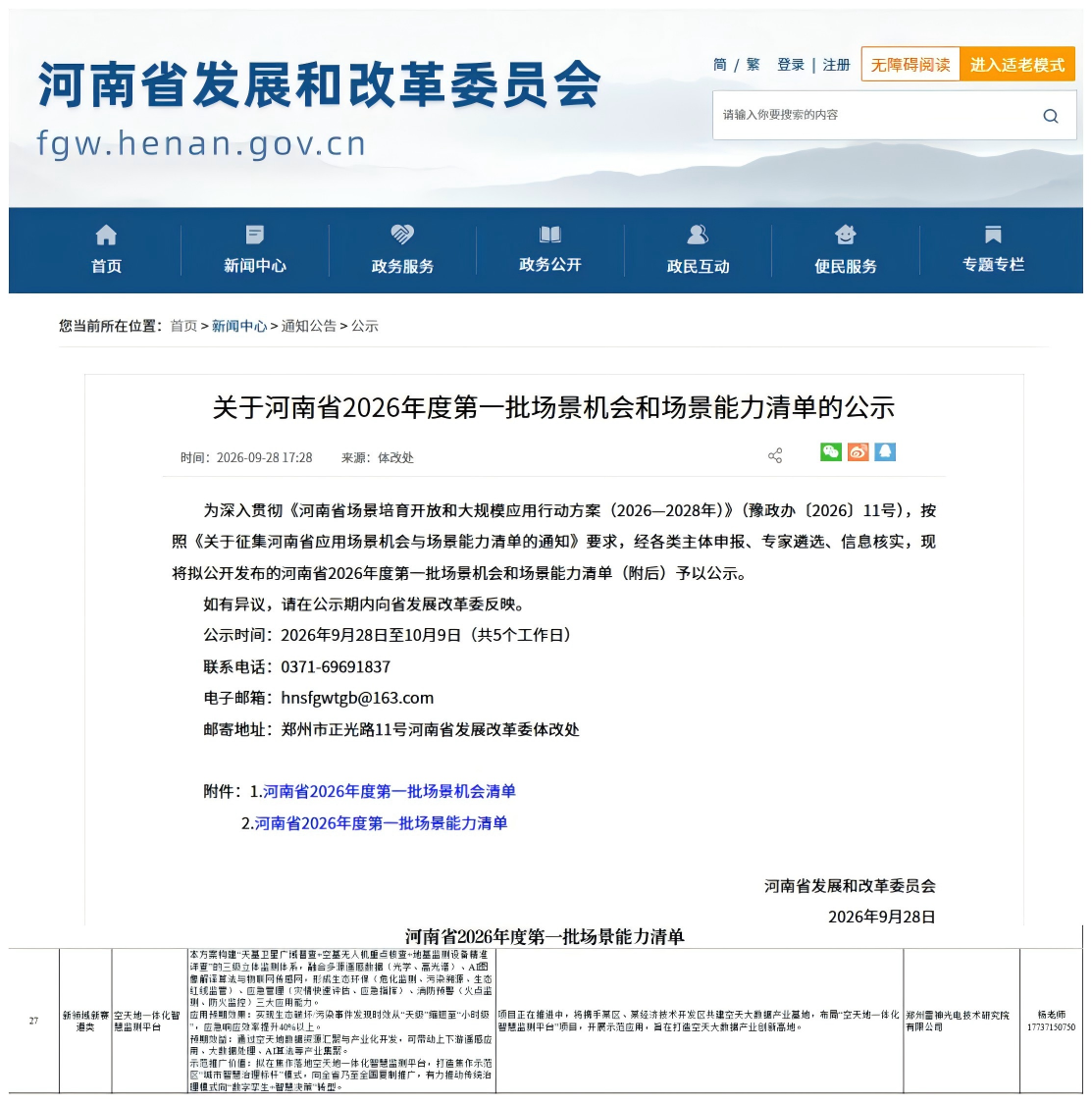
Task: Click the mailing address 郑州市正光路11号 line
Action: click(390, 729)
